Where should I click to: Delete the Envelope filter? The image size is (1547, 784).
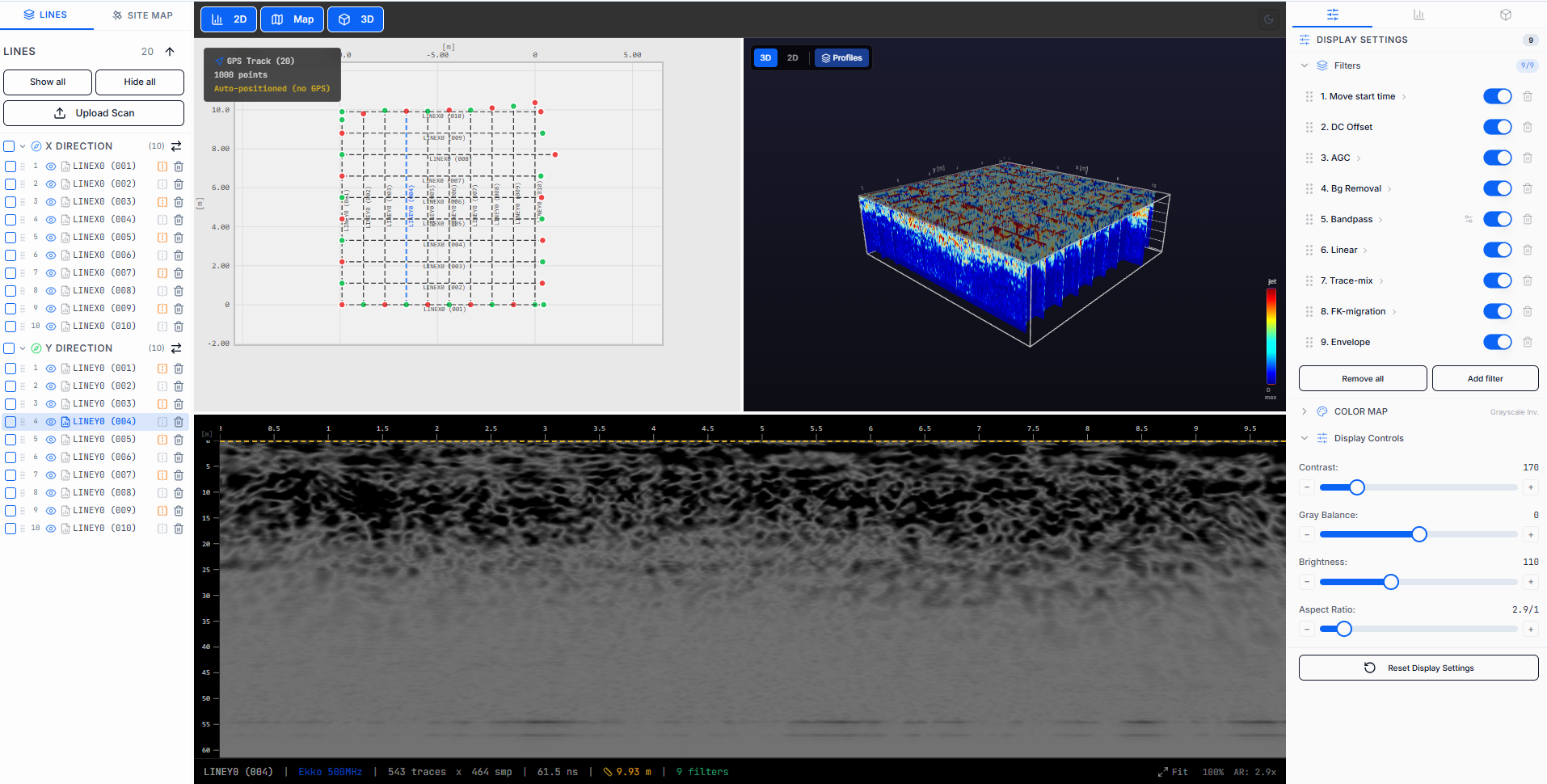click(x=1528, y=342)
